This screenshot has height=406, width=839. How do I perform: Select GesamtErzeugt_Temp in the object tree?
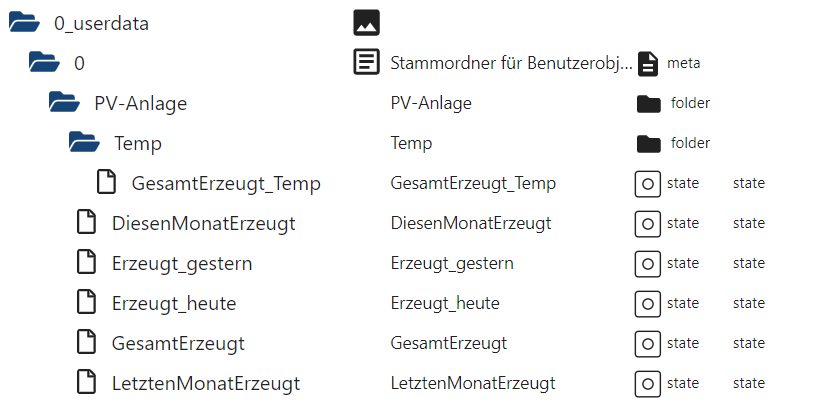coord(226,183)
